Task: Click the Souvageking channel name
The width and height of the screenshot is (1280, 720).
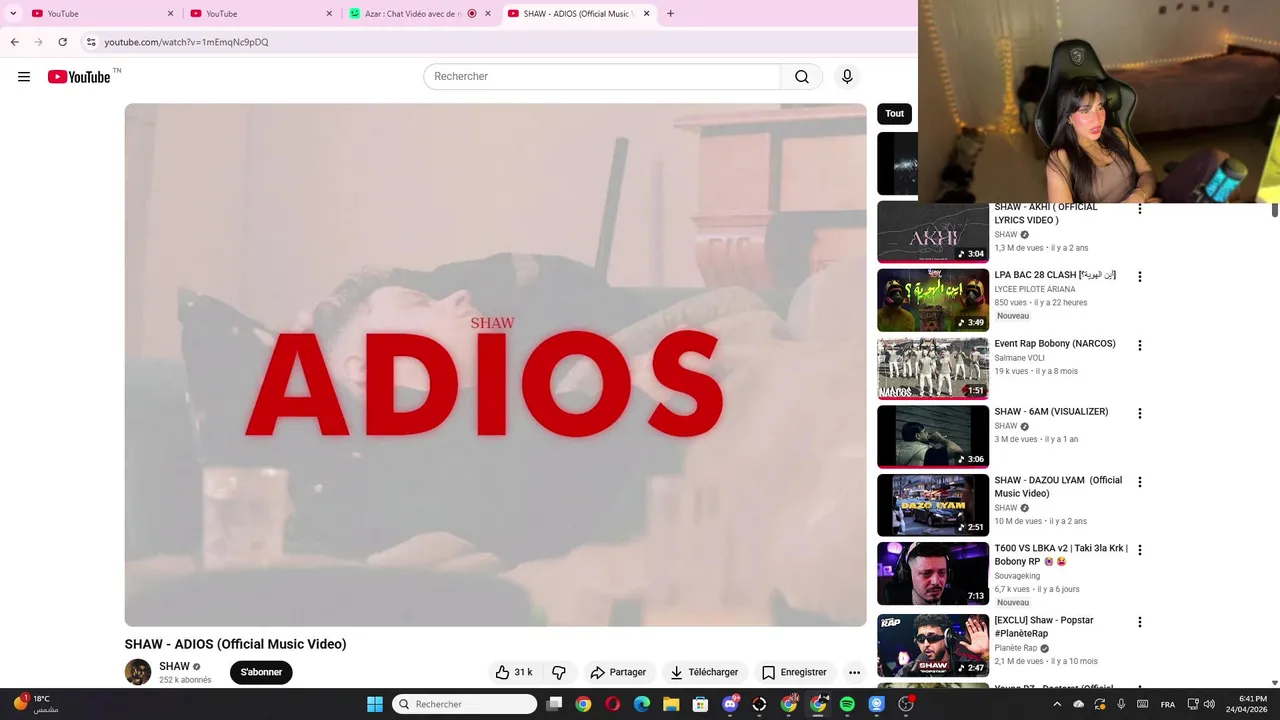Action: tap(1017, 576)
